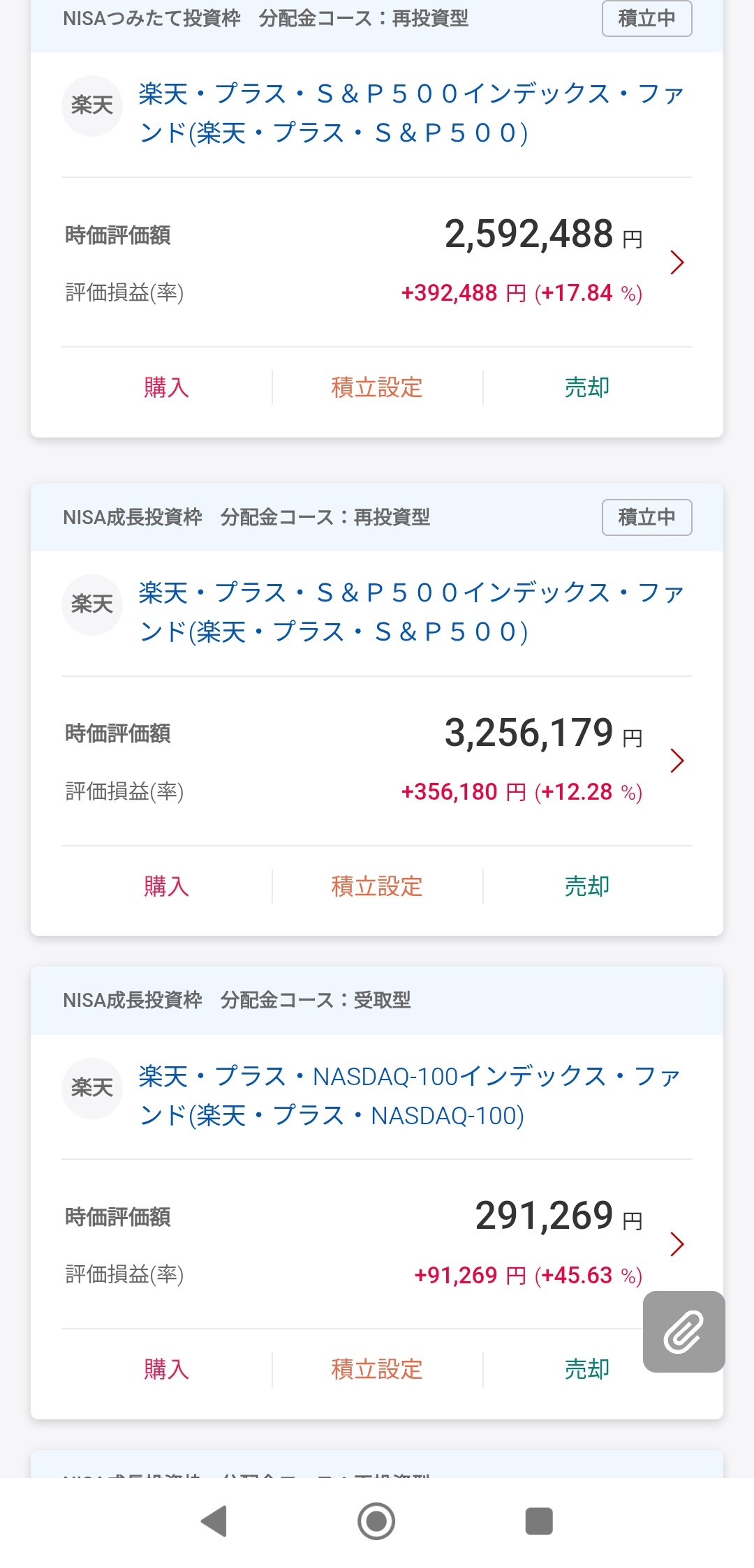Open 積立設定 for the つみたて投資枠 S&P500 fund
This screenshot has height=1568, width=754.
point(377,387)
